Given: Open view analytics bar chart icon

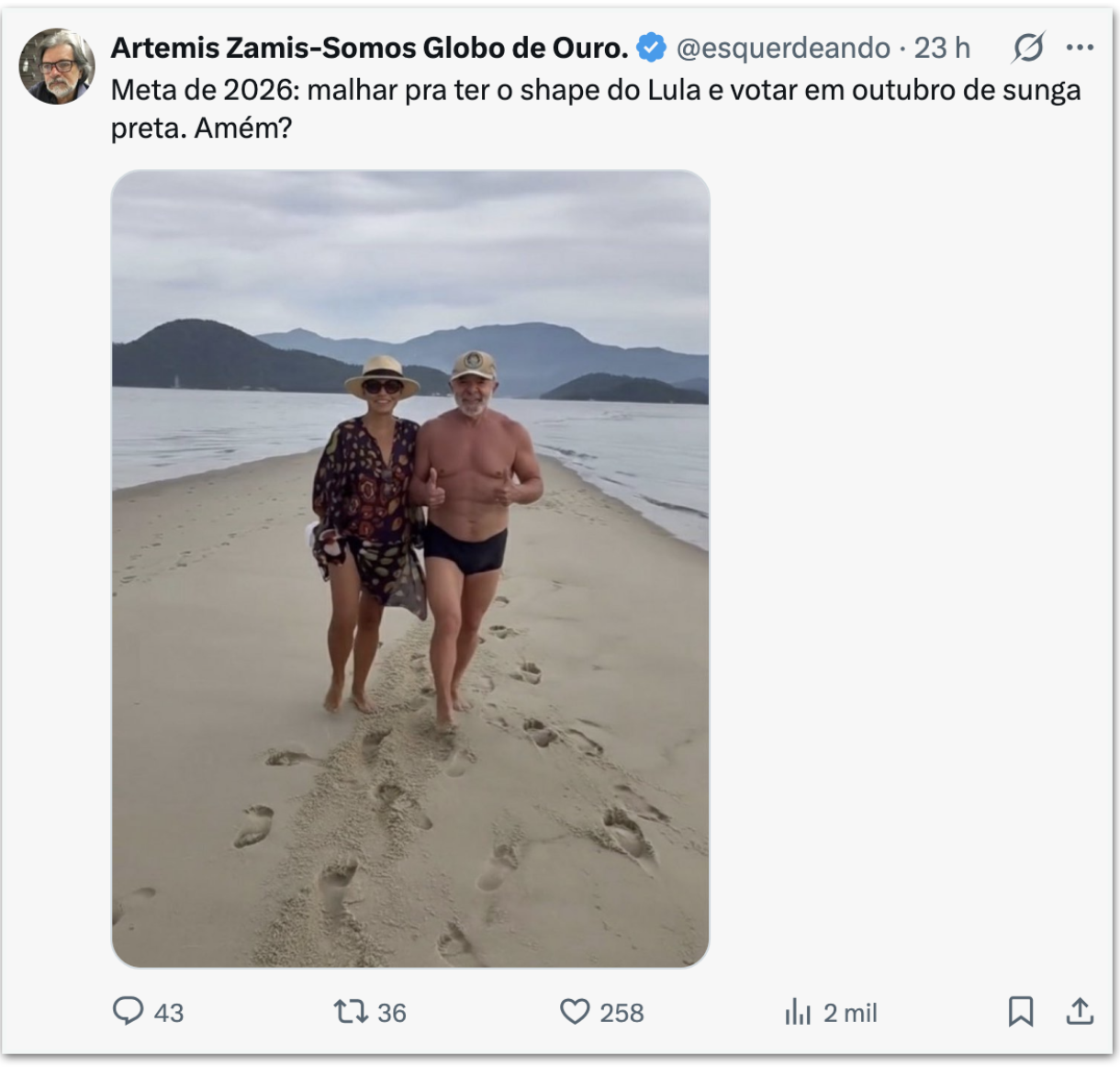Looking at the screenshot, I should (x=798, y=1012).
